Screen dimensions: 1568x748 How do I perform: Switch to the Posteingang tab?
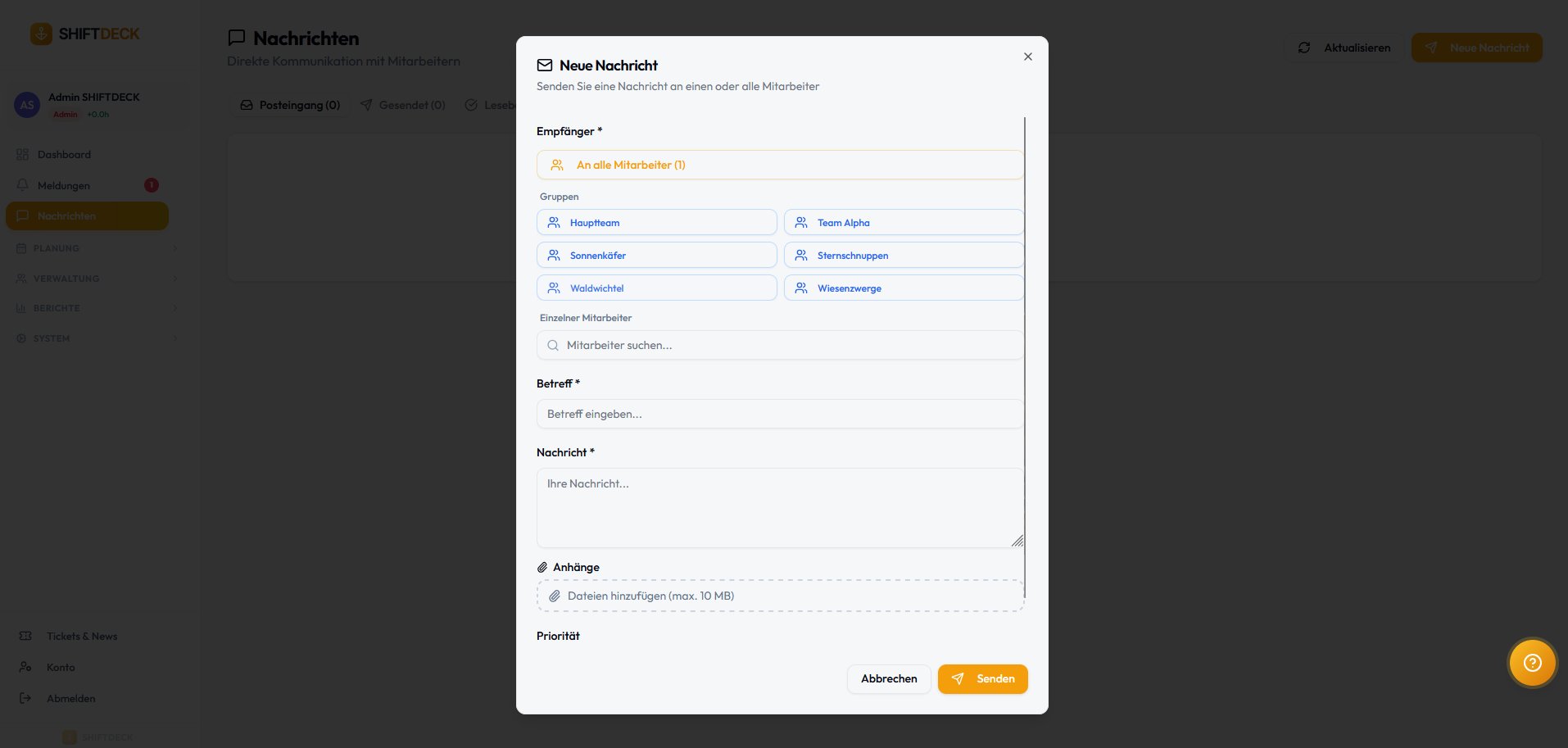(x=290, y=105)
